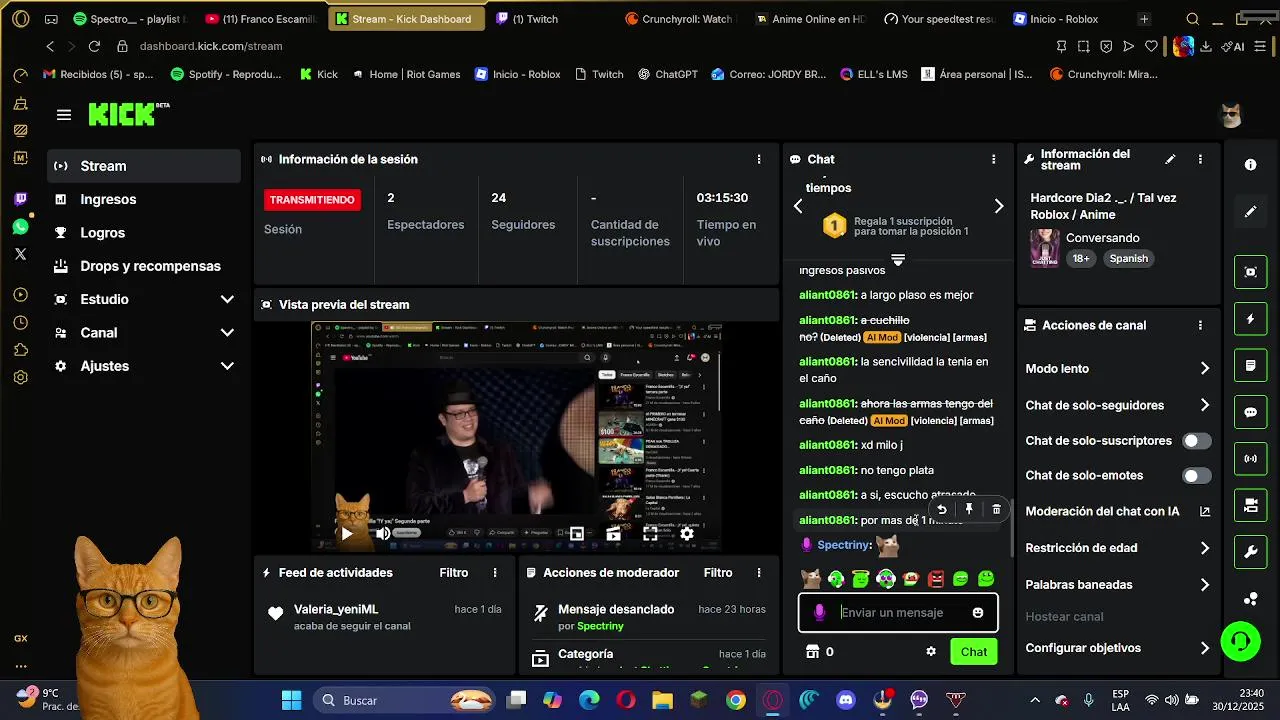This screenshot has width=1280, height=720.
Task: Pin the hovered chat message
Action: pyautogui.click(x=969, y=509)
